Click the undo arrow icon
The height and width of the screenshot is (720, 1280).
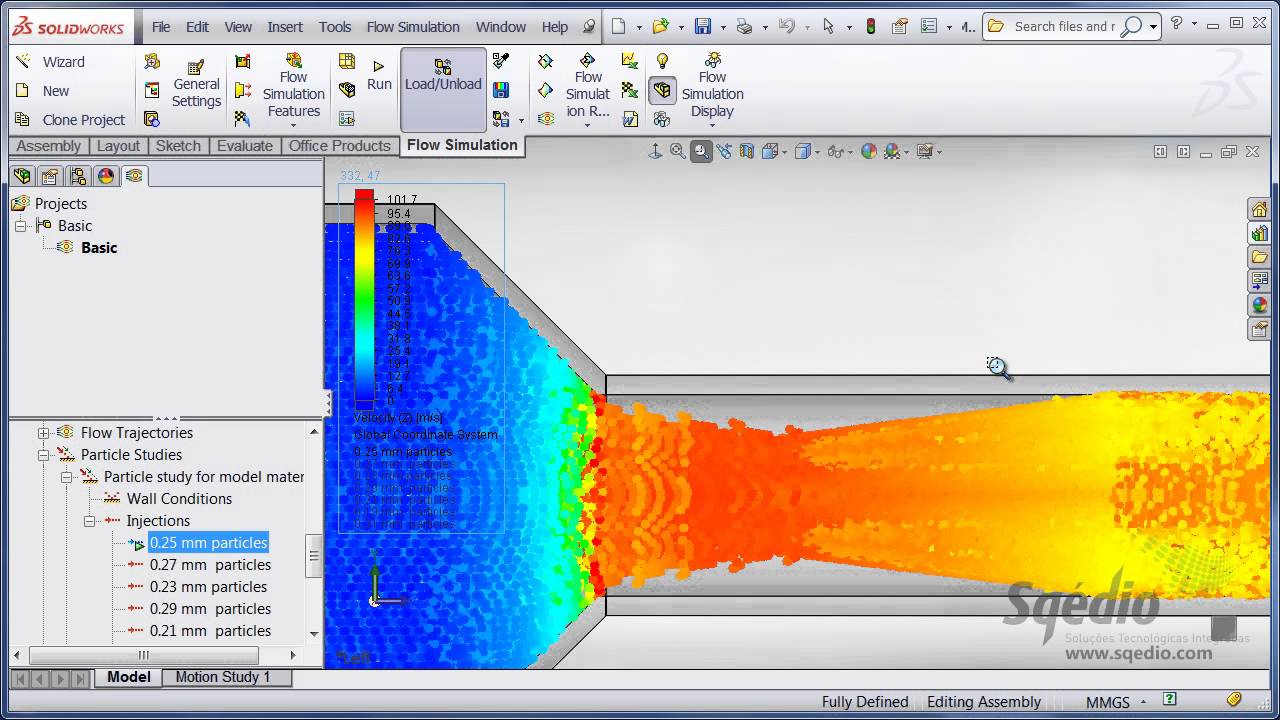pos(787,27)
